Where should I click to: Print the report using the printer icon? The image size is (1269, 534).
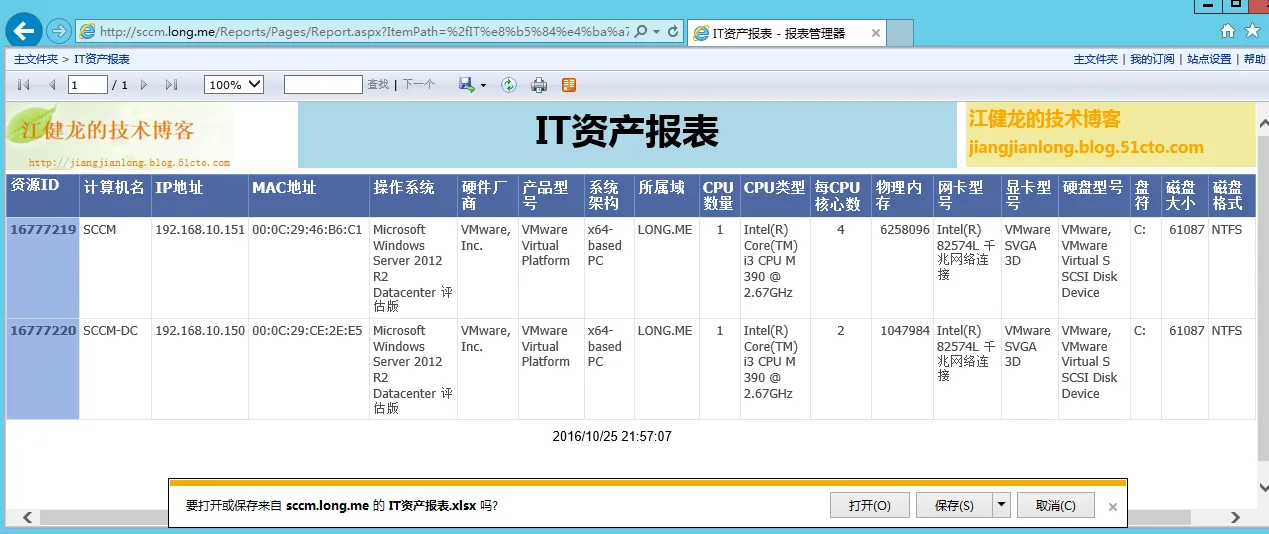pos(539,85)
